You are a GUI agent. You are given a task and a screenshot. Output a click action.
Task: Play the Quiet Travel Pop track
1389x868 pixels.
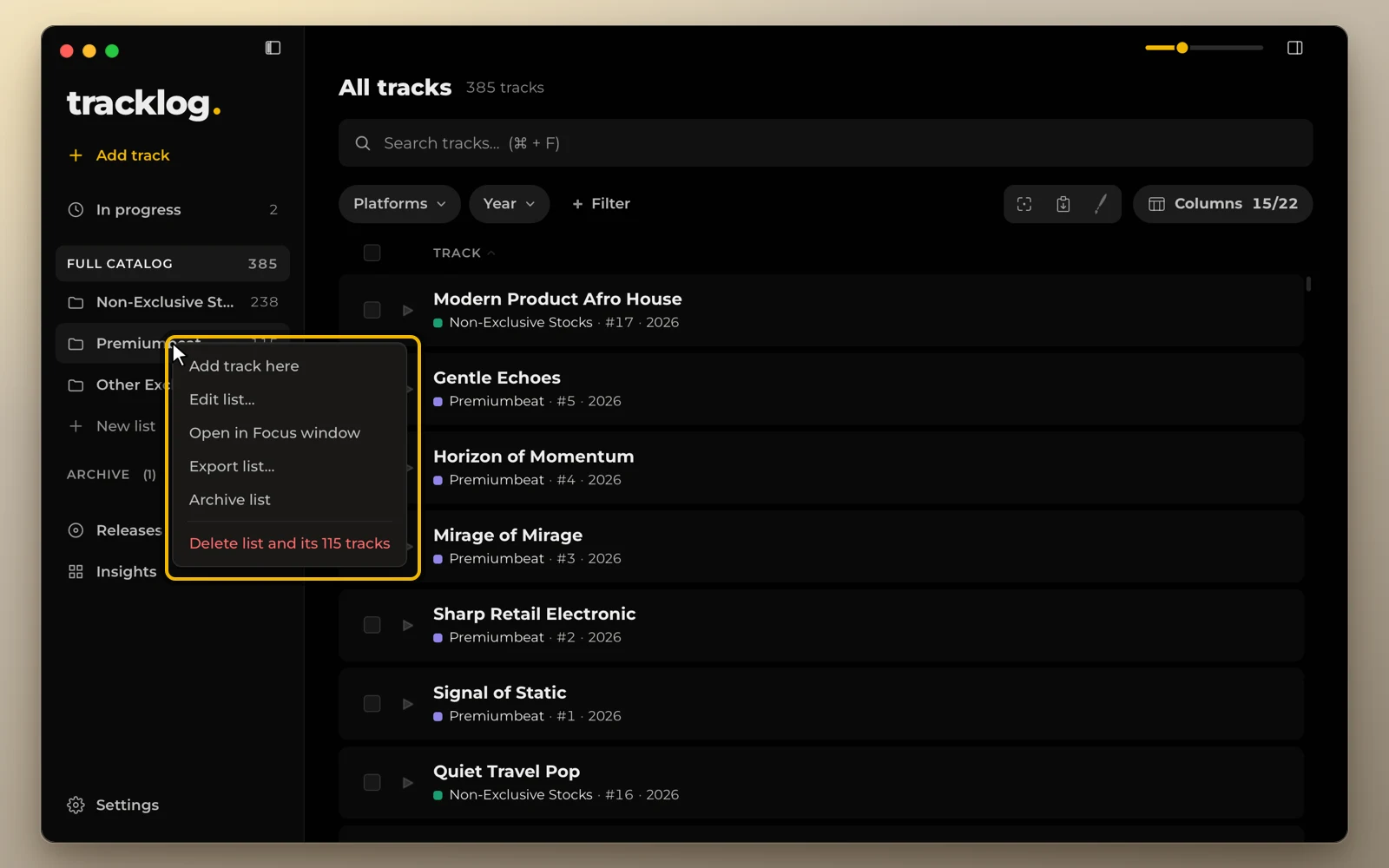click(x=407, y=783)
